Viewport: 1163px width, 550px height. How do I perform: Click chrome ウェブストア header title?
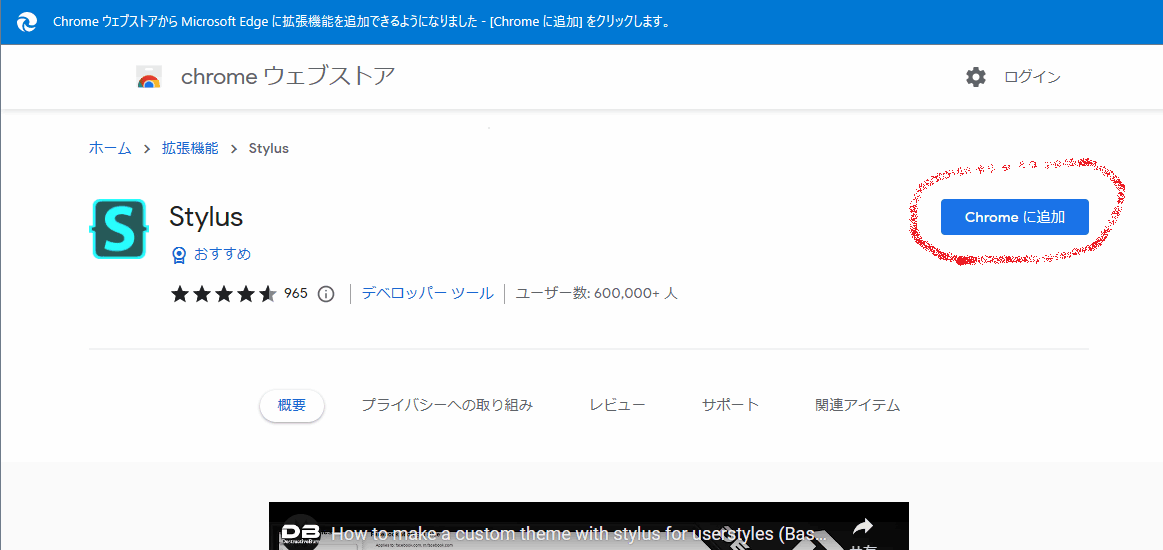tap(288, 76)
